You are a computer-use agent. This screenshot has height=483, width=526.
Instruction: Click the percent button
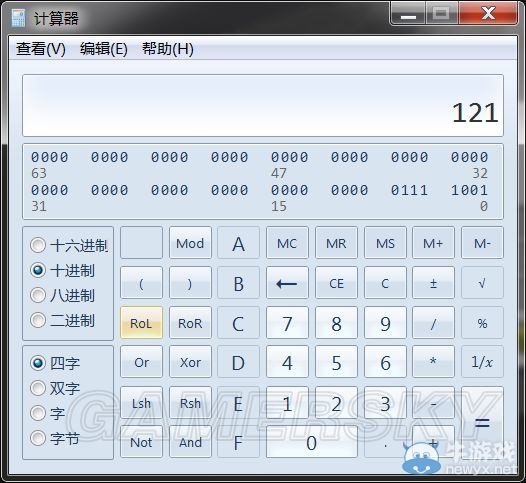coord(482,322)
